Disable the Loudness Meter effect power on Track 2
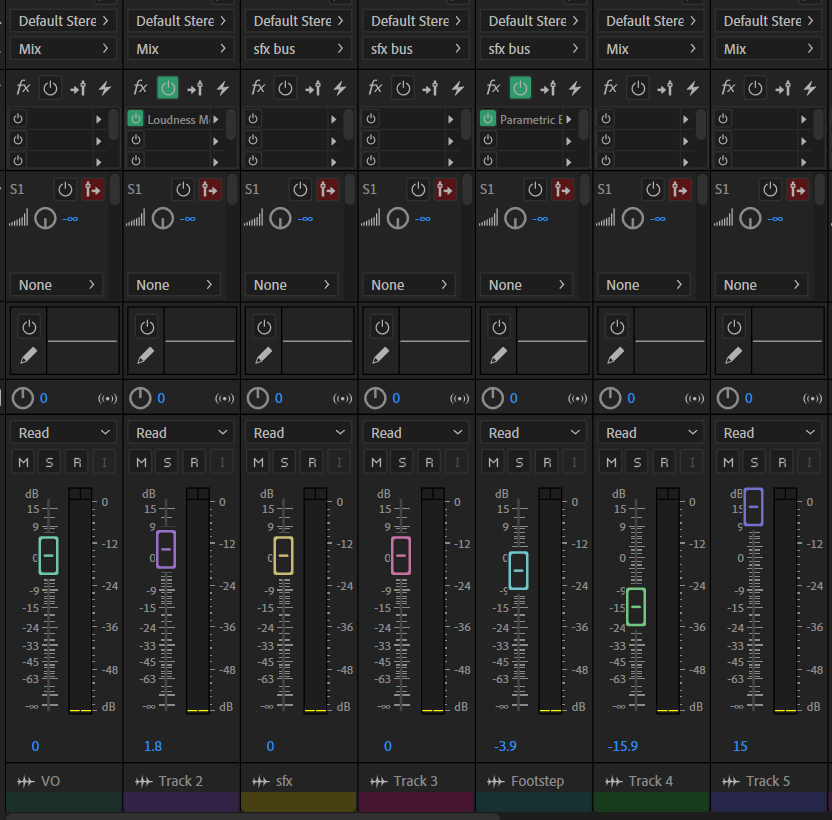Image resolution: width=832 pixels, height=820 pixels. (136, 119)
